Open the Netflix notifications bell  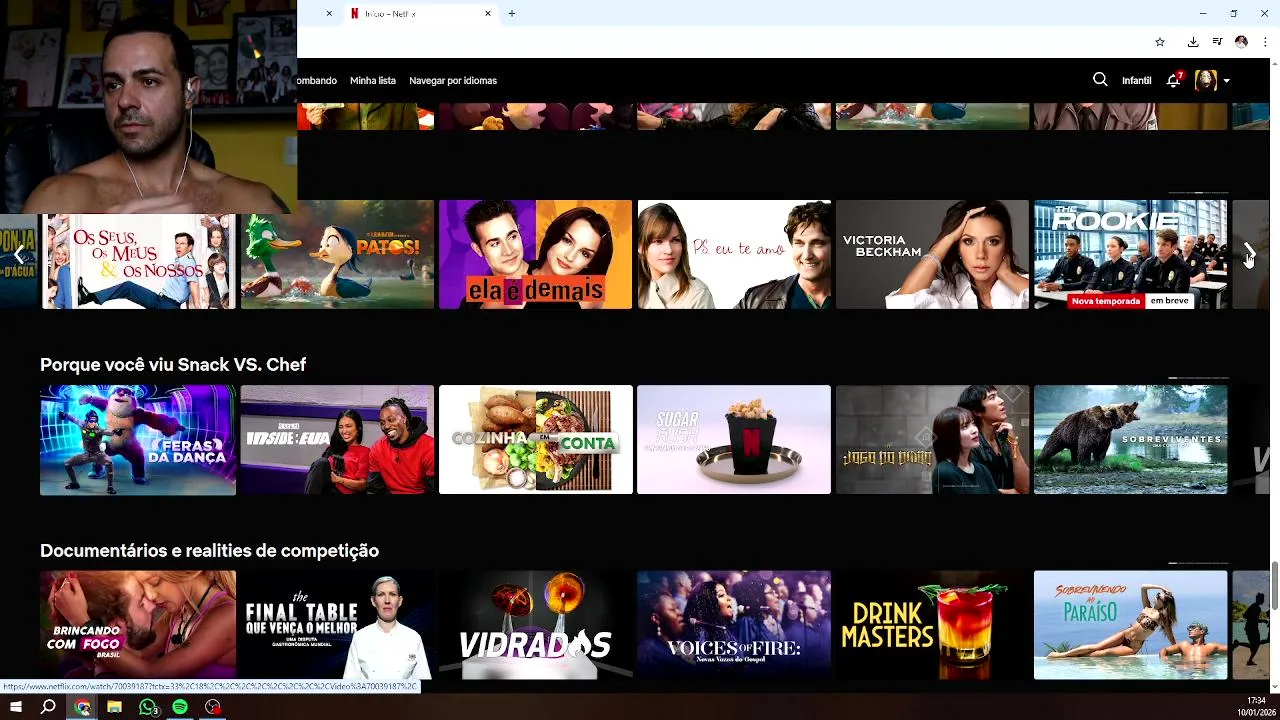[1174, 80]
